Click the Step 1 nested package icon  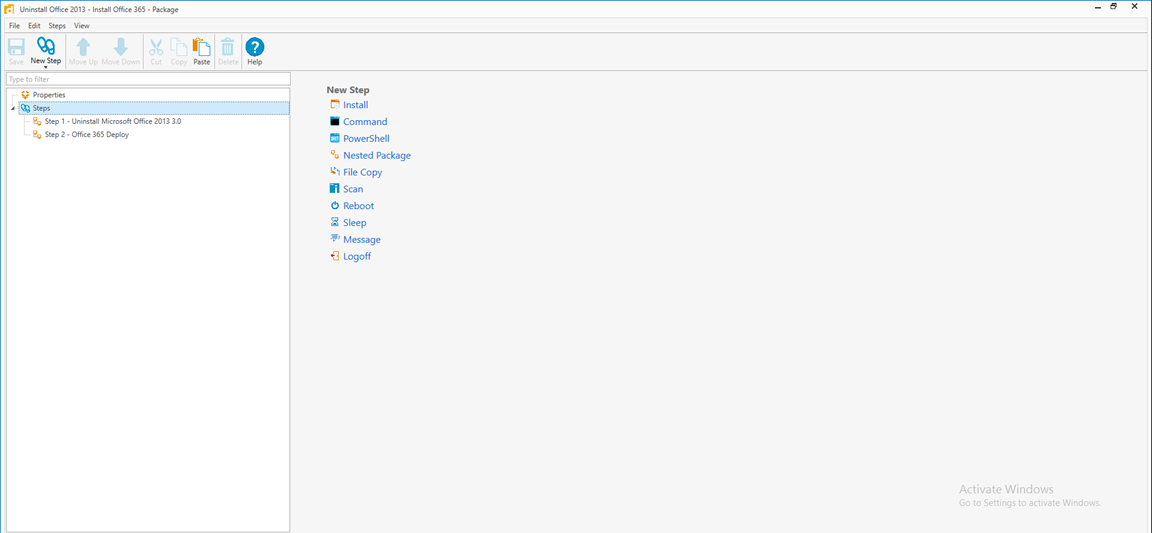[x=37, y=121]
